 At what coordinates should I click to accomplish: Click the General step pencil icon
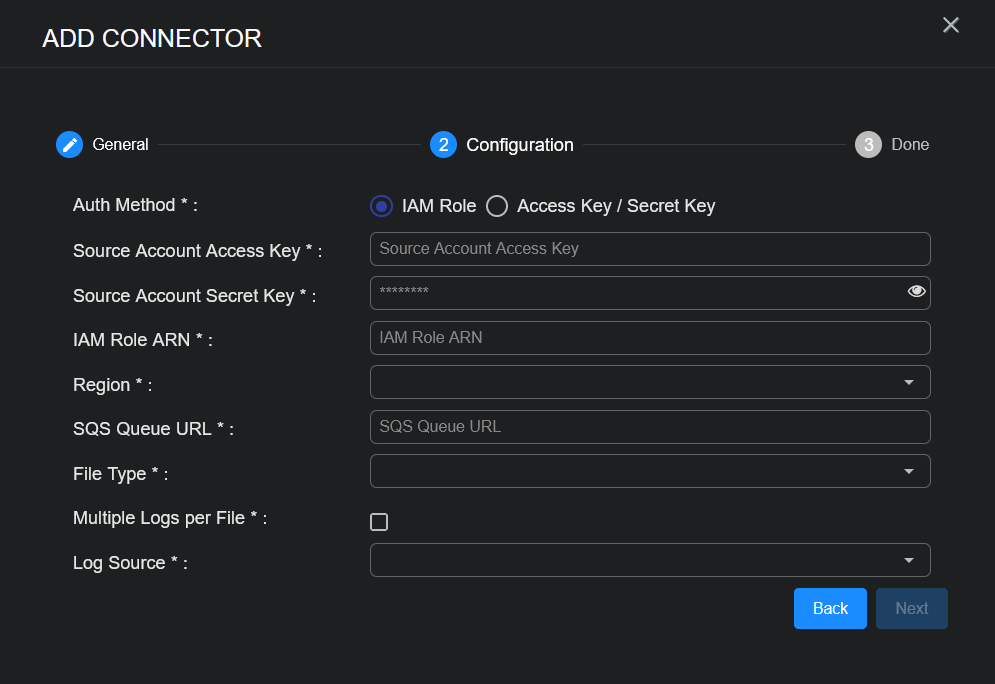coord(69,145)
